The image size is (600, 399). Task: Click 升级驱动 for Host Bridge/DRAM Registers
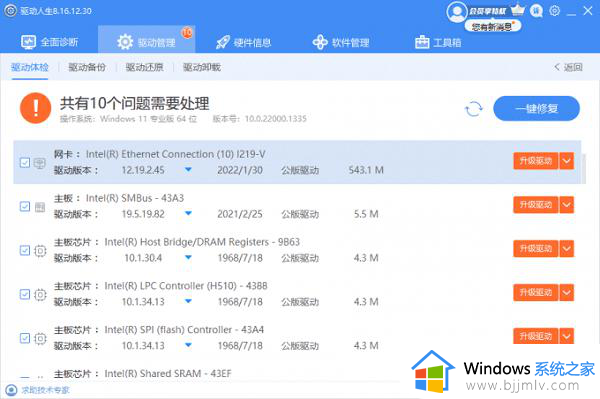pyautogui.click(x=536, y=249)
